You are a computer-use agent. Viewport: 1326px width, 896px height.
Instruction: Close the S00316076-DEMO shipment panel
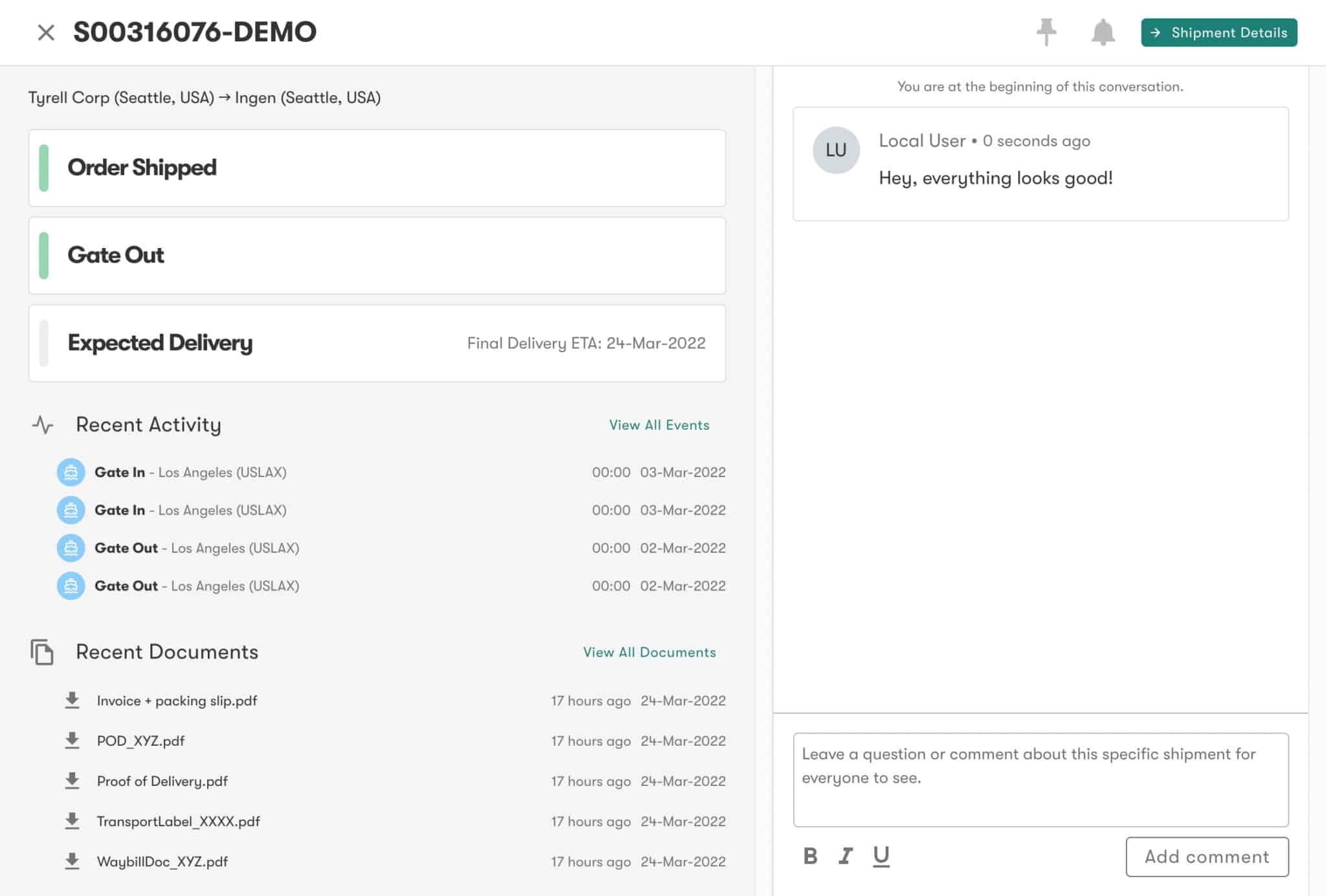coord(46,32)
